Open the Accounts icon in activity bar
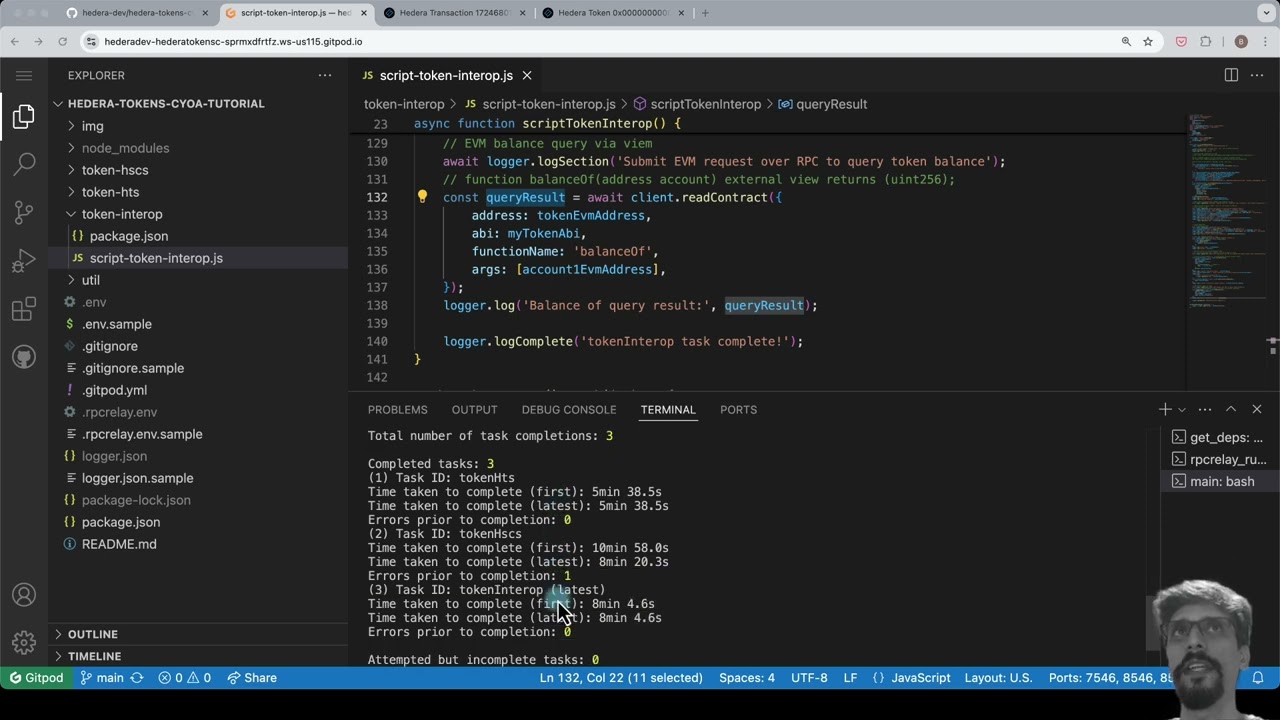1280x720 pixels. click(x=24, y=595)
